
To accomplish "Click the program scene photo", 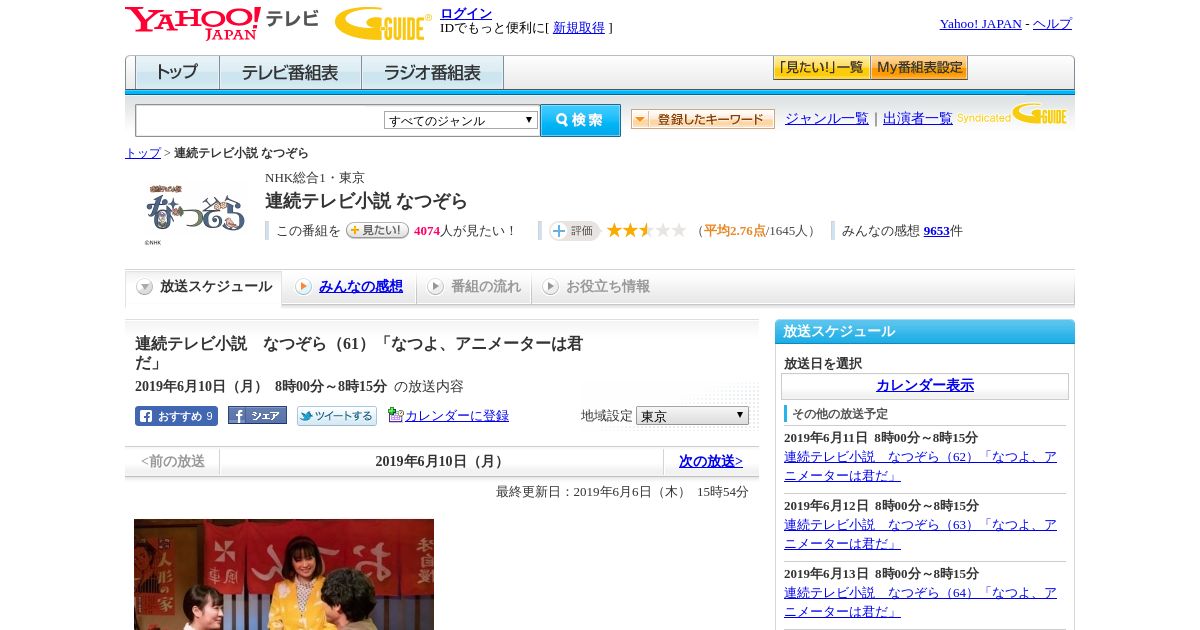I will [x=284, y=574].
